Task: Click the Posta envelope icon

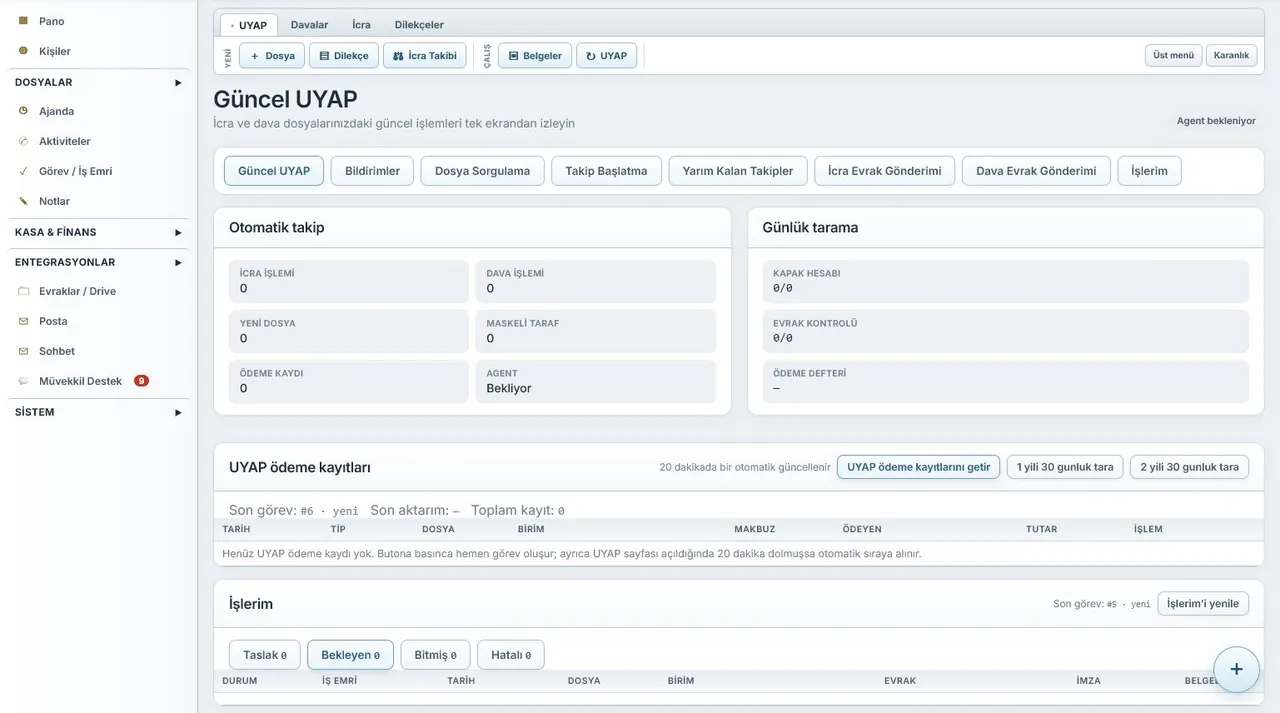Action: [x=23, y=321]
